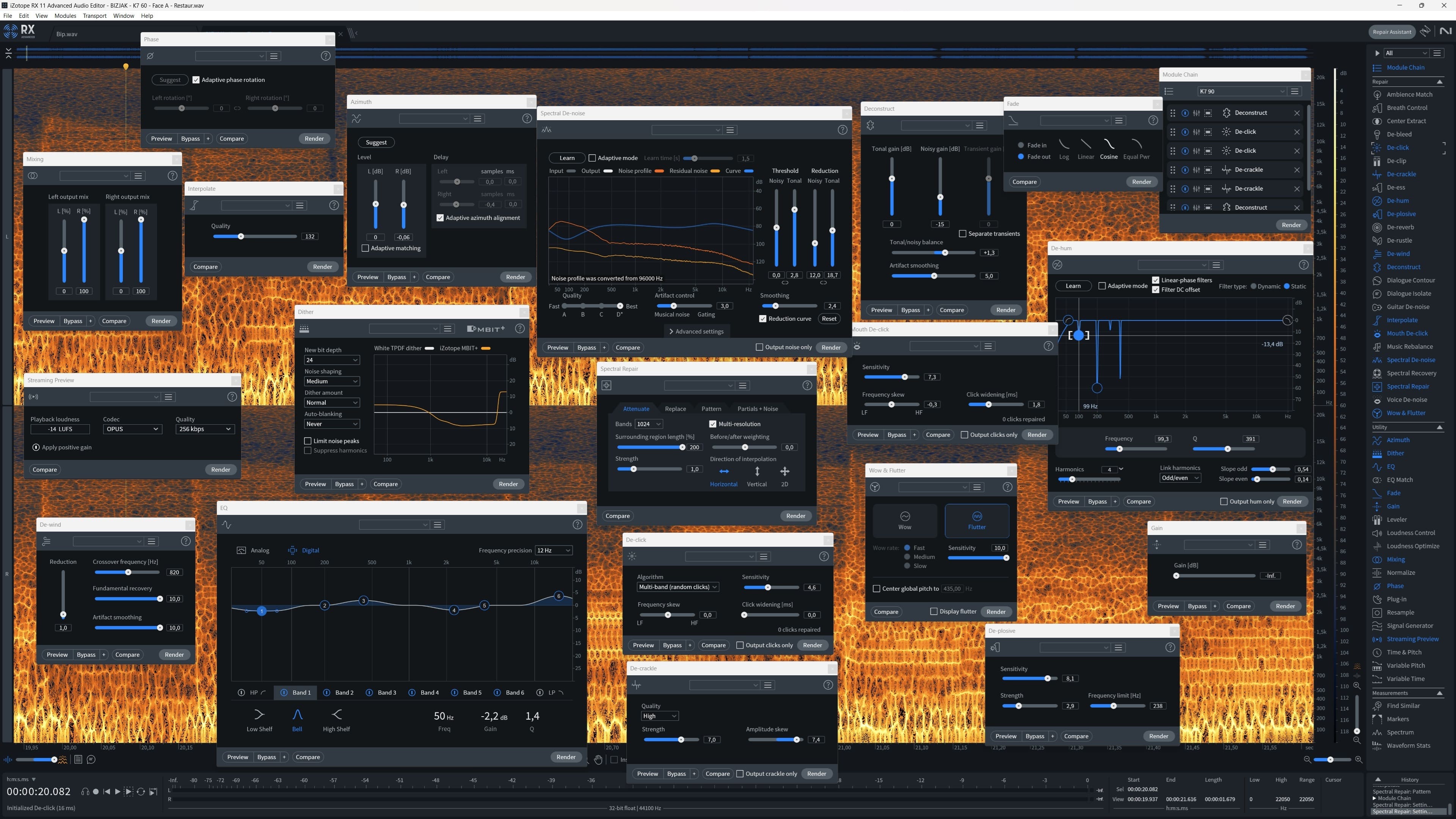Open EQ Match module in Utility list
The height and width of the screenshot is (819, 1456).
(x=1400, y=480)
